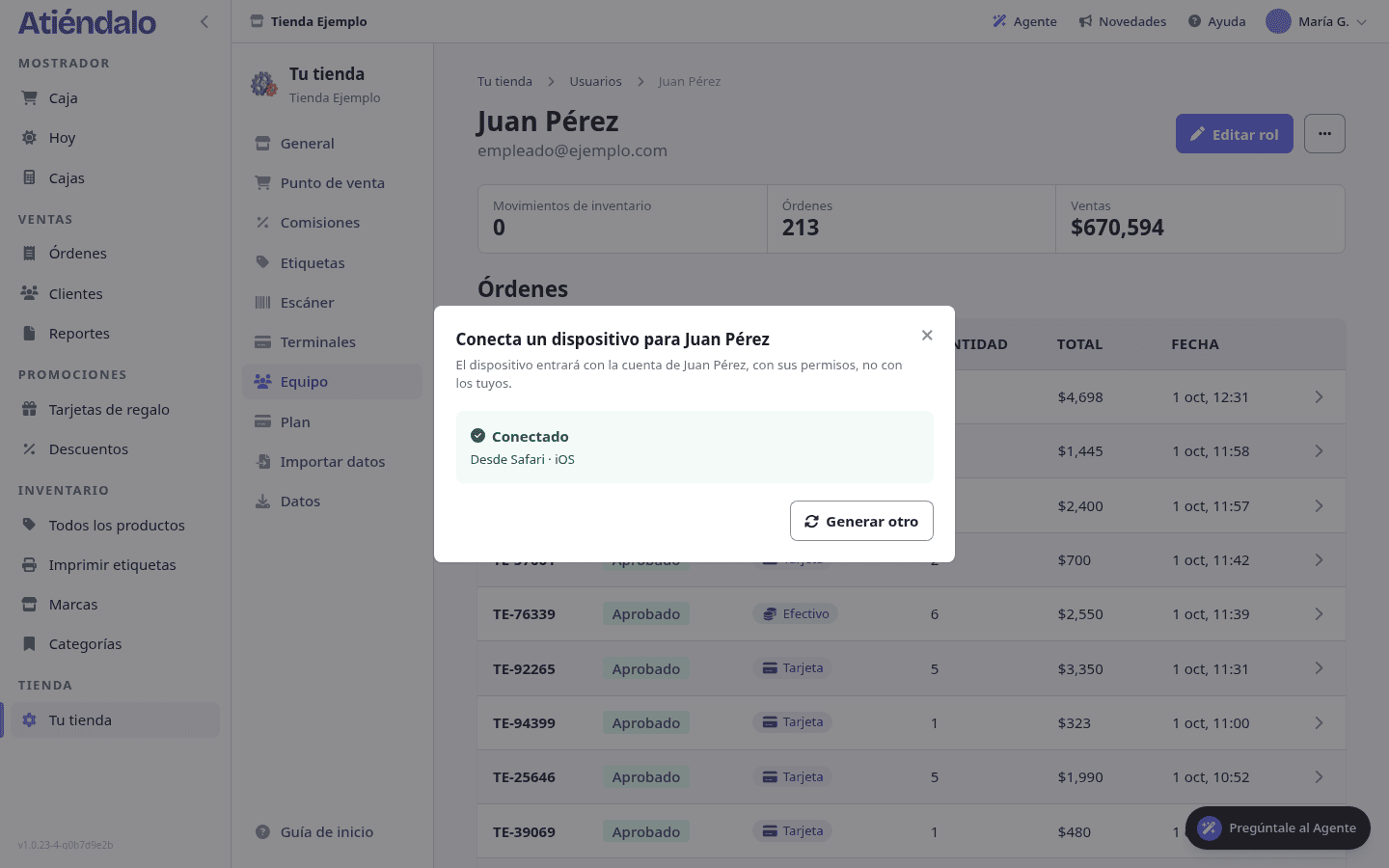1389x868 pixels.
Task: Collapse the sidebar with the chevron icon
Action: coord(204,21)
